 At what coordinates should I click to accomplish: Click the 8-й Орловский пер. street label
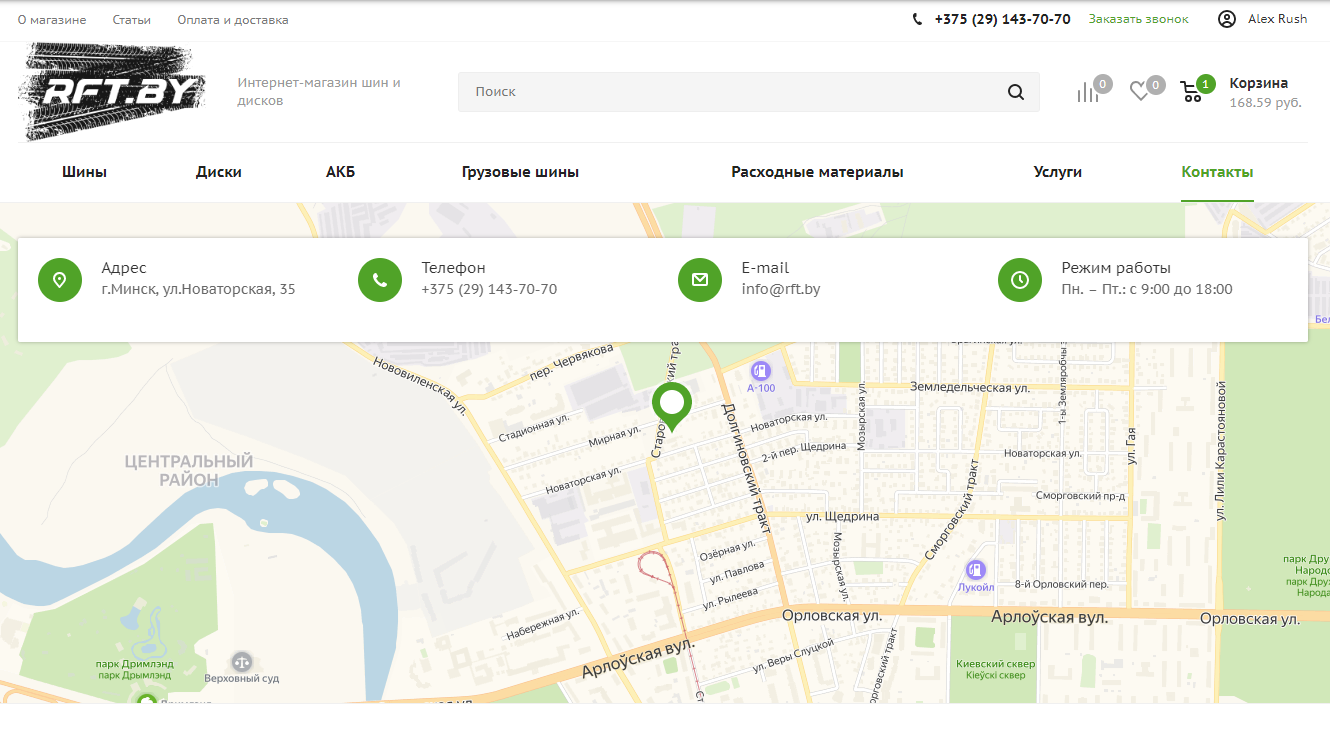tap(1061, 584)
